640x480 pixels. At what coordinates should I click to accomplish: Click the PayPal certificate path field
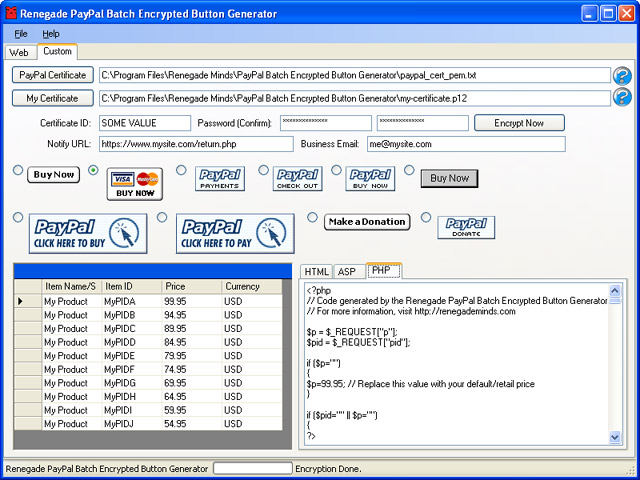coord(355,76)
